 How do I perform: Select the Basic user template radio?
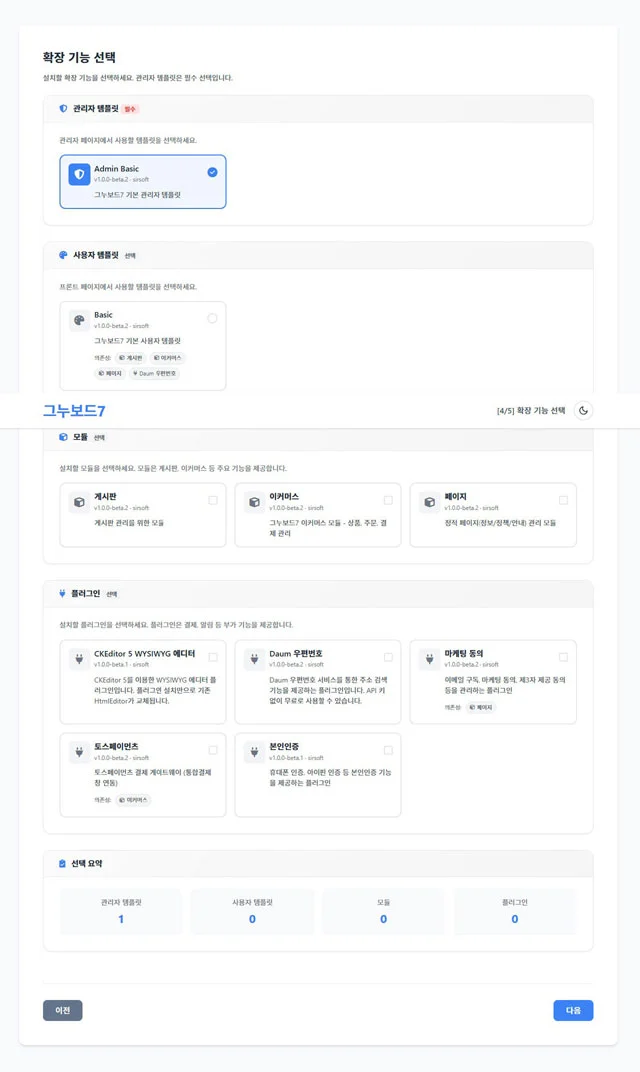click(213, 319)
